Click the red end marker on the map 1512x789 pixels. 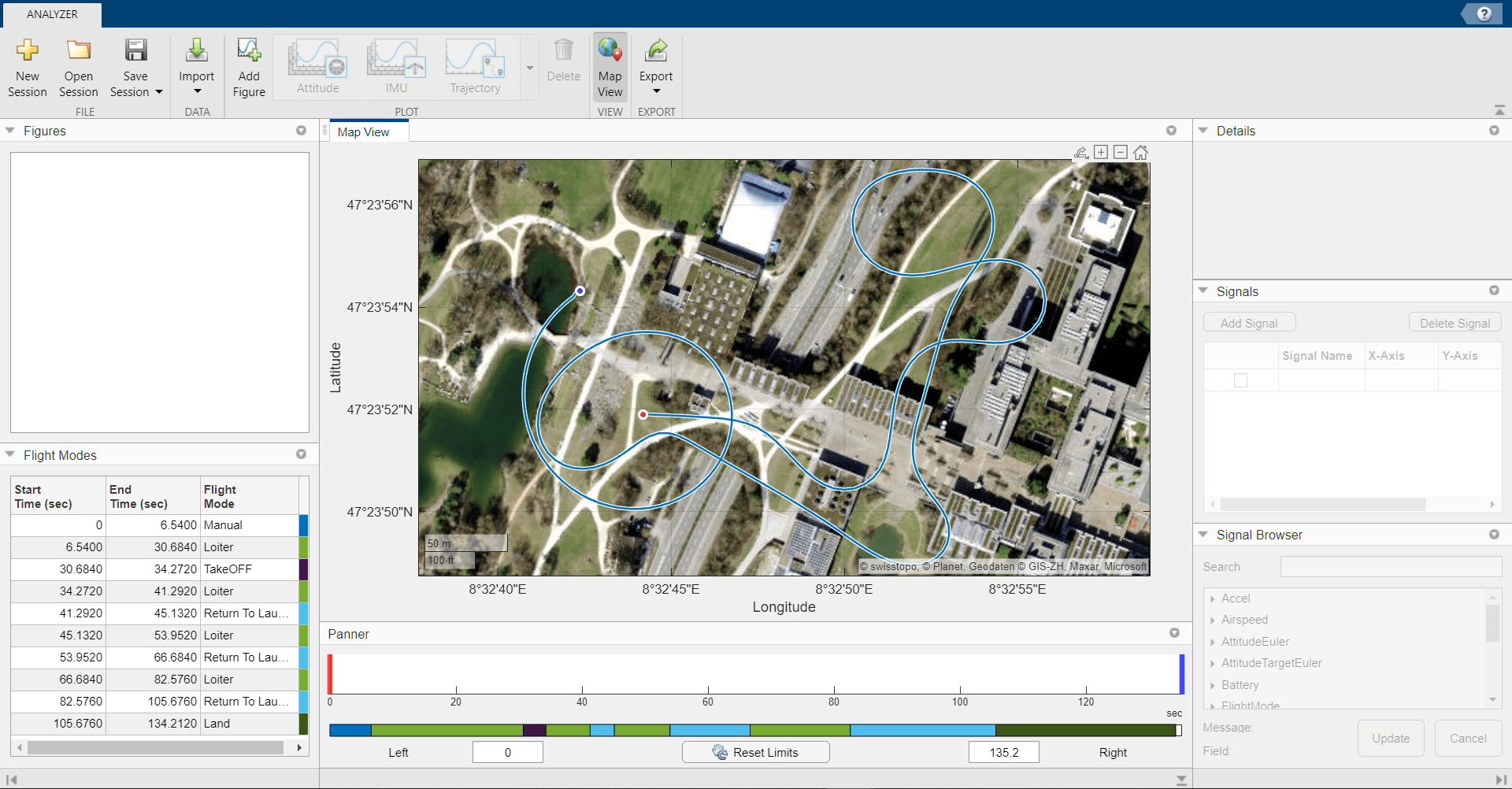click(x=643, y=414)
